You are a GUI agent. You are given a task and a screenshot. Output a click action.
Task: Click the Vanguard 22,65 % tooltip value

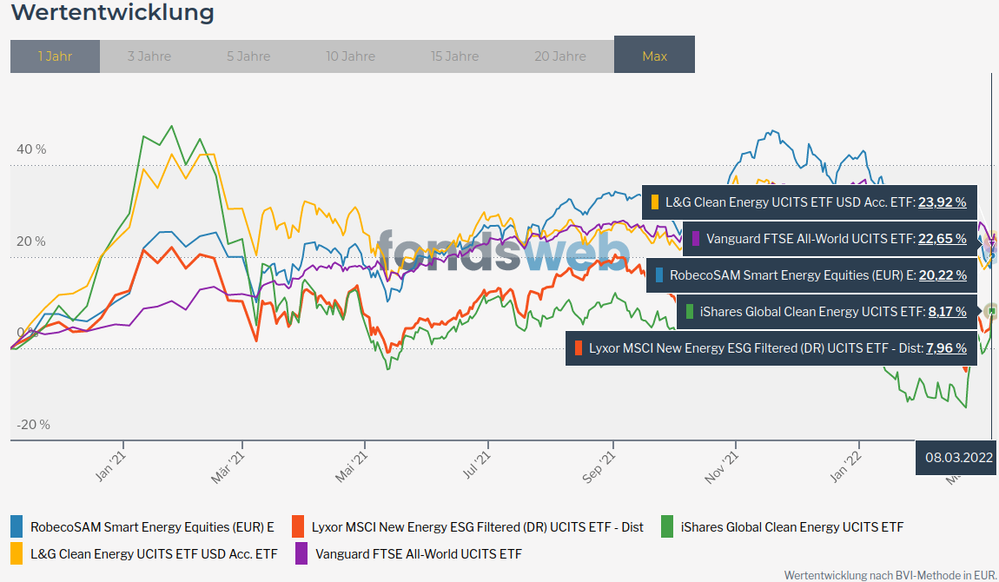click(942, 238)
